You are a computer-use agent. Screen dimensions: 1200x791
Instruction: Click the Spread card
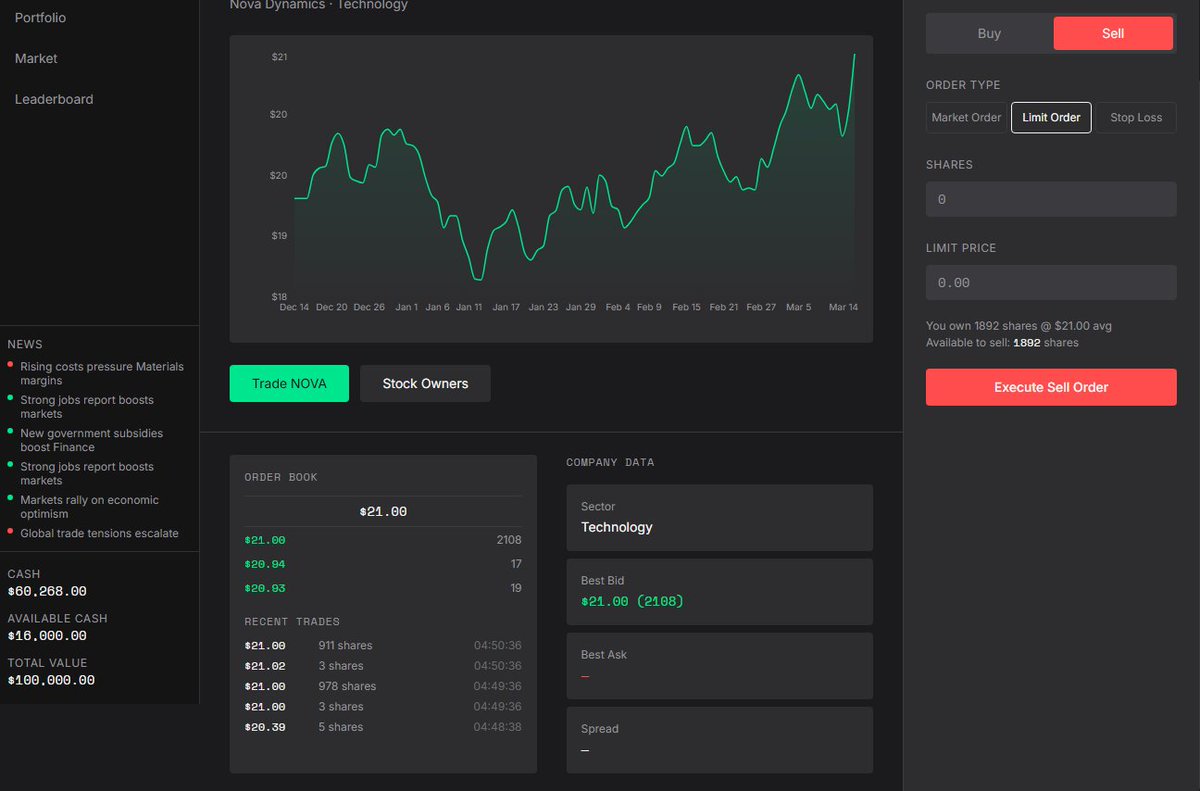pos(719,740)
